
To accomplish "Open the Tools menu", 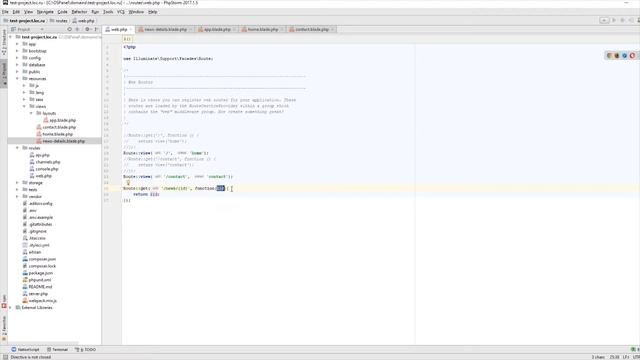I will point(108,12).
